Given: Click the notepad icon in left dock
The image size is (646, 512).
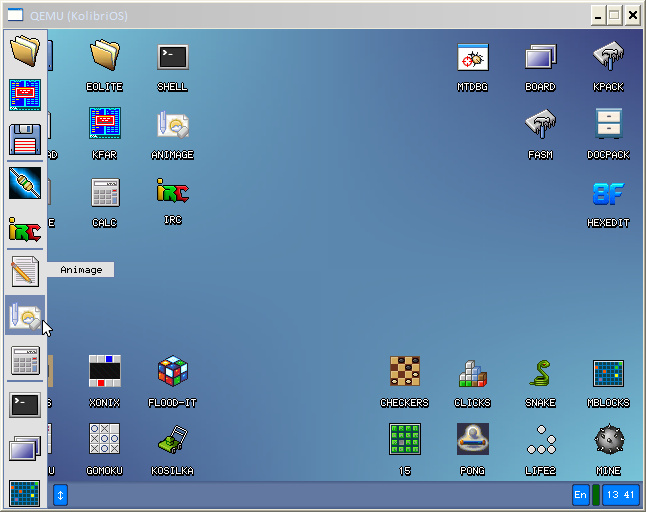Looking at the screenshot, I should pos(25,271).
